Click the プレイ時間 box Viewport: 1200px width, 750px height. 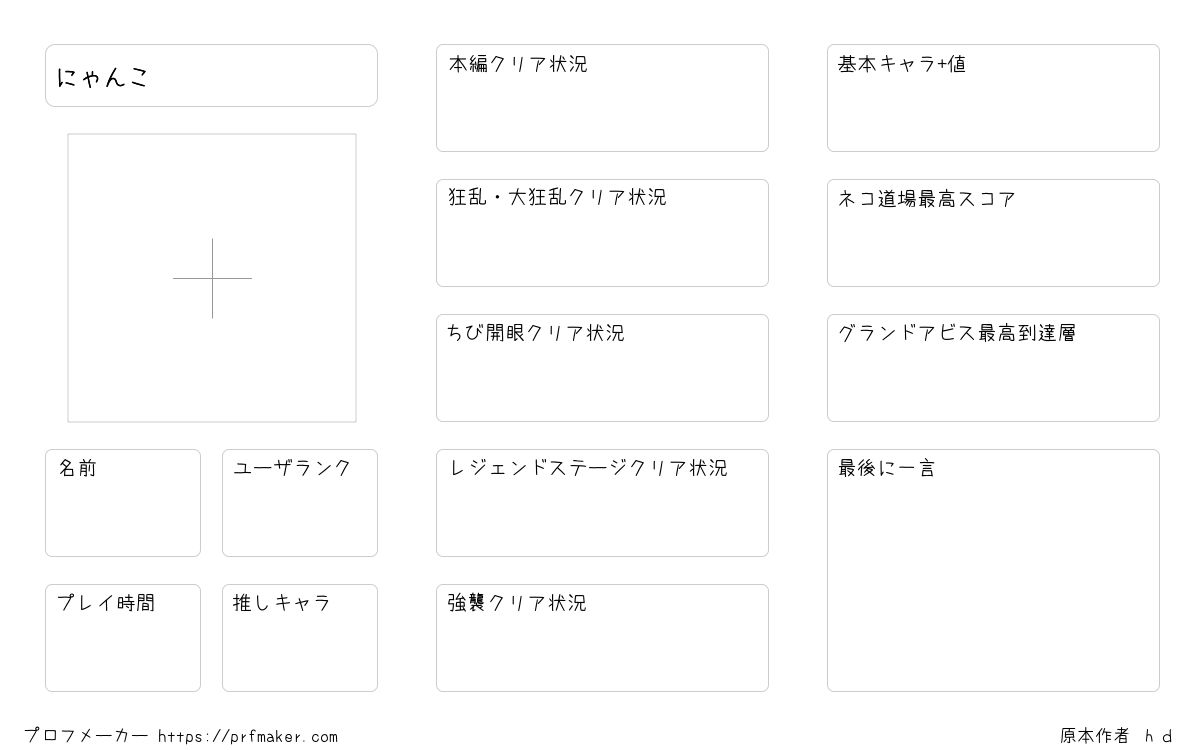pyautogui.click(x=123, y=638)
